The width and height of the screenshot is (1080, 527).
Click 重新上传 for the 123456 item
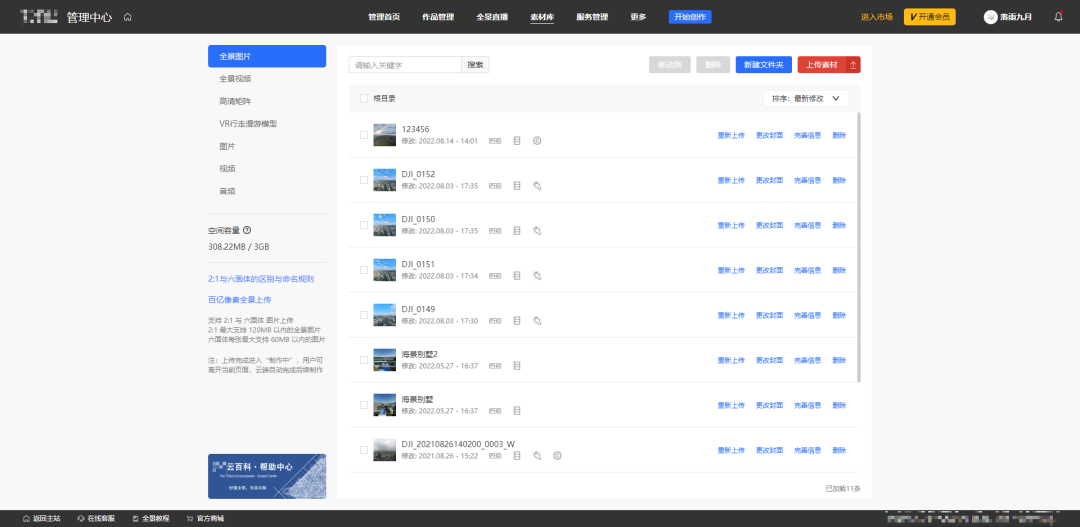click(x=731, y=135)
